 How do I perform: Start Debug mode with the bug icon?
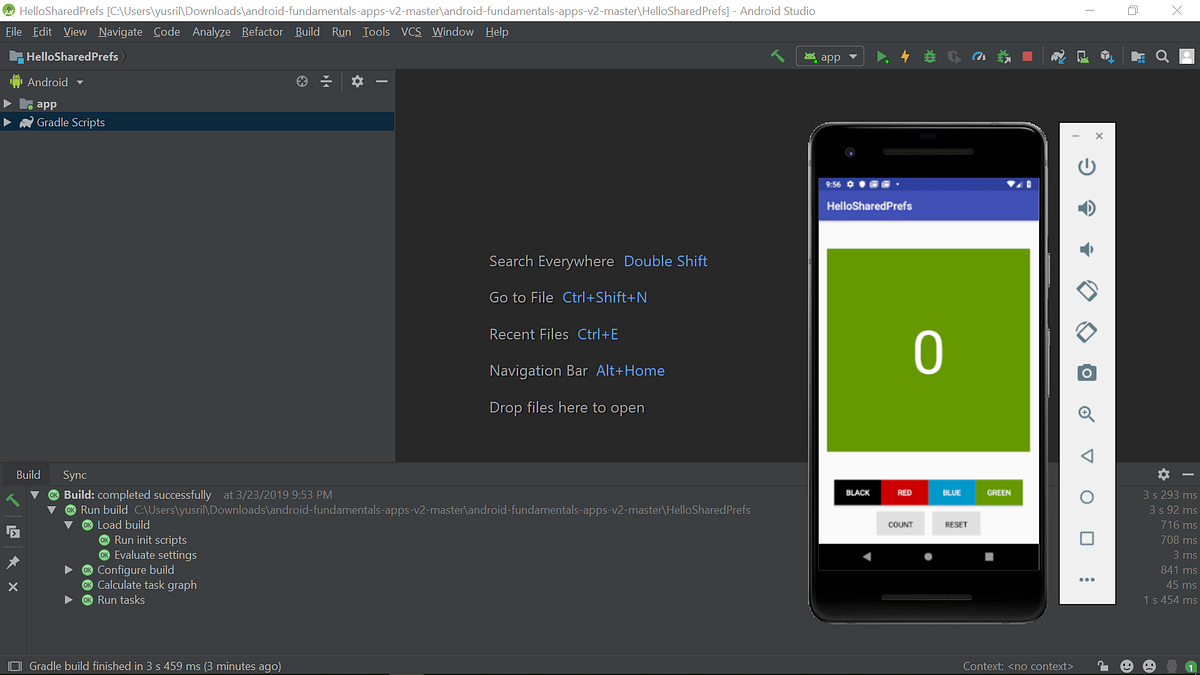point(929,56)
